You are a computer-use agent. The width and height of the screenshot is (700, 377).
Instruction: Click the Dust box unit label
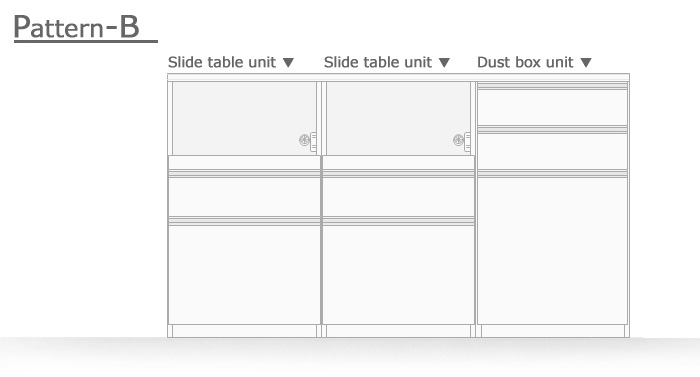[x=525, y=62]
